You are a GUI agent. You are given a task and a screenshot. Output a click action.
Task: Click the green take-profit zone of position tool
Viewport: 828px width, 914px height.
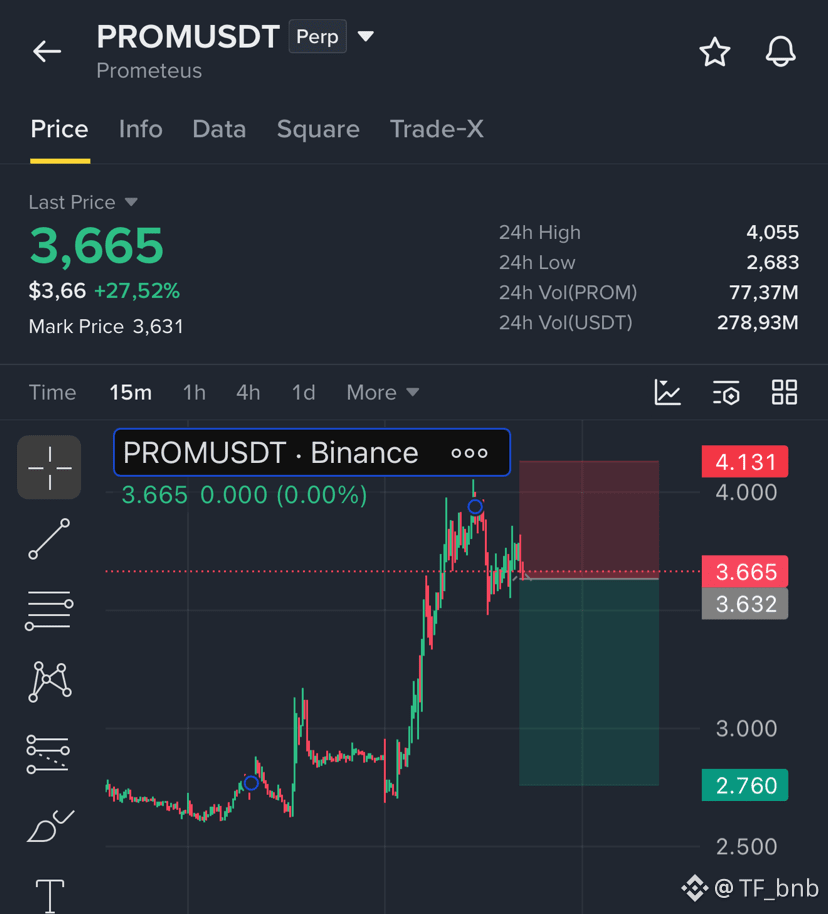[x=589, y=682]
